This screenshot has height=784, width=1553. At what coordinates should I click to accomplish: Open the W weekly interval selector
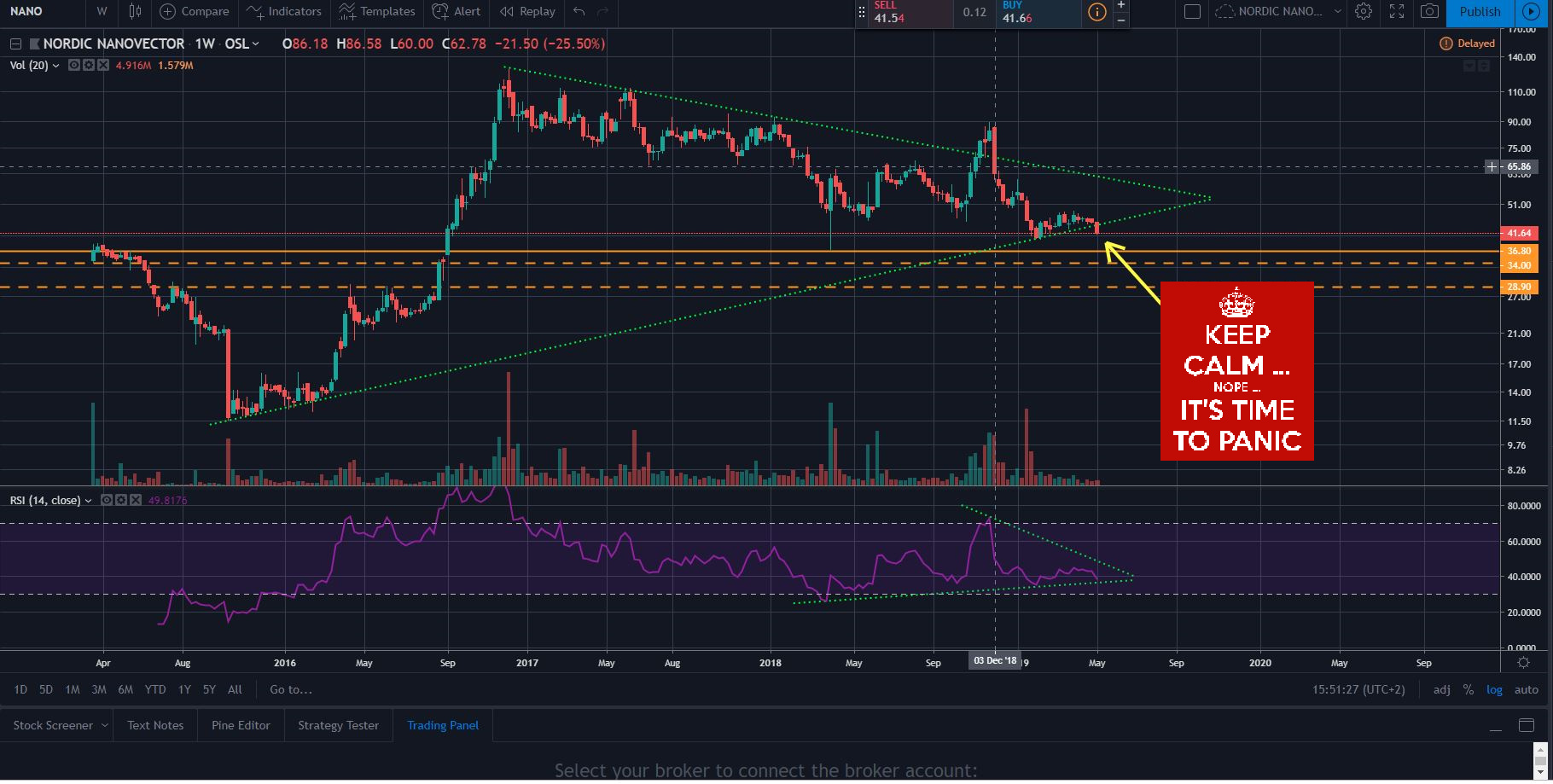click(102, 11)
